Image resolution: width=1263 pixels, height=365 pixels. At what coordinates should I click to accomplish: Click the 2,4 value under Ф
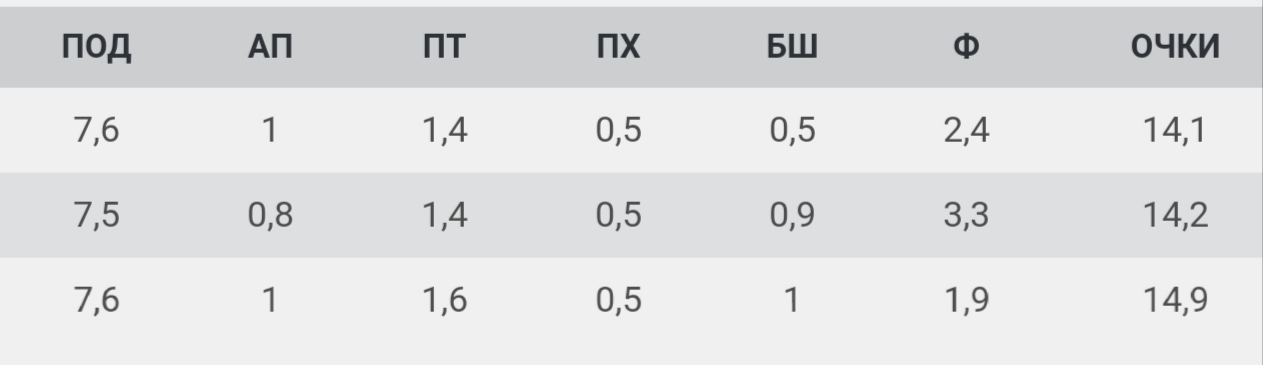(966, 131)
